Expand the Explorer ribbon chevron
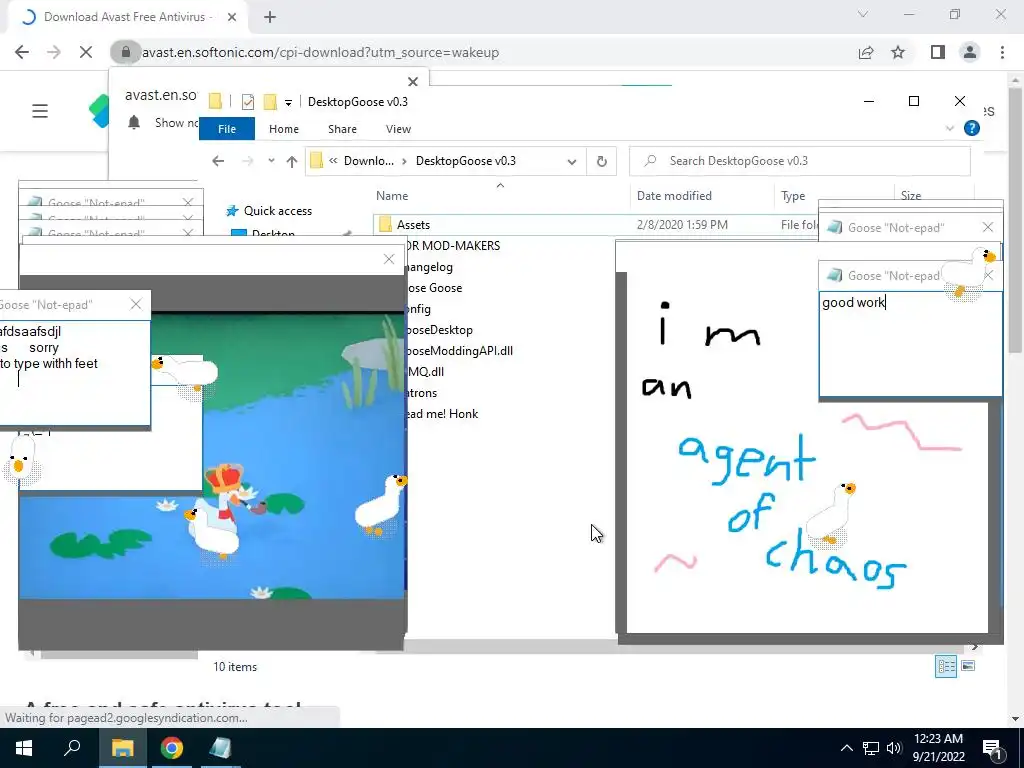The width and height of the screenshot is (1024, 768). point(950,129)
